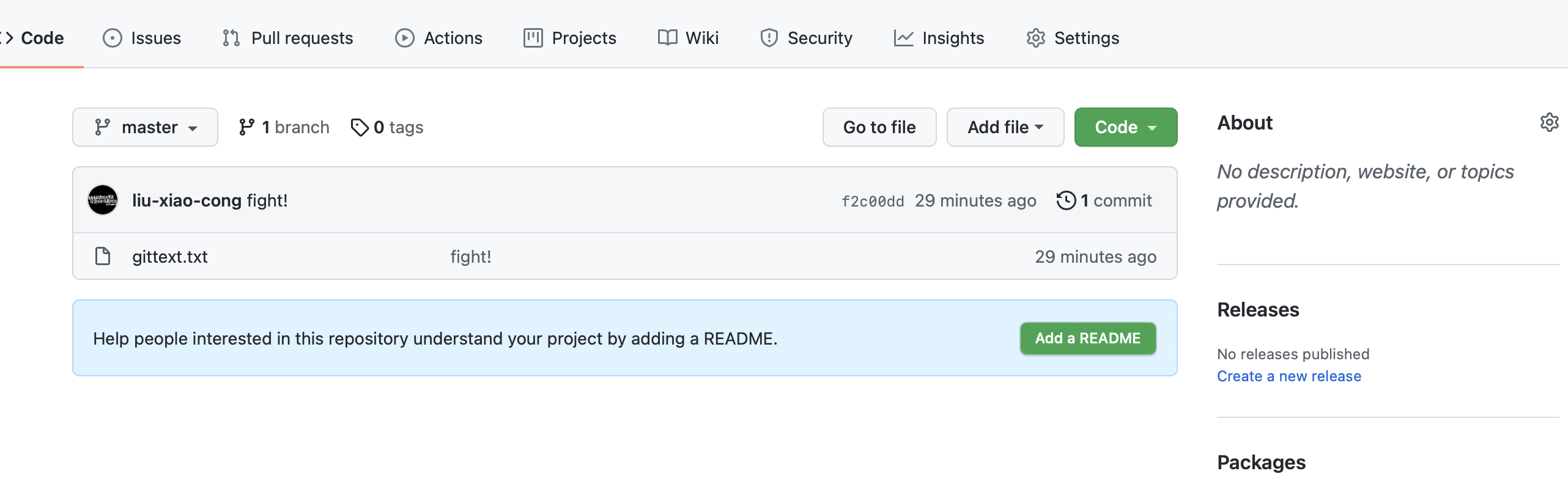This screenshot has width=1568, height=479.
Task: Open liu-xiao-cong user profile link
Action: click(x=187, y=200)
